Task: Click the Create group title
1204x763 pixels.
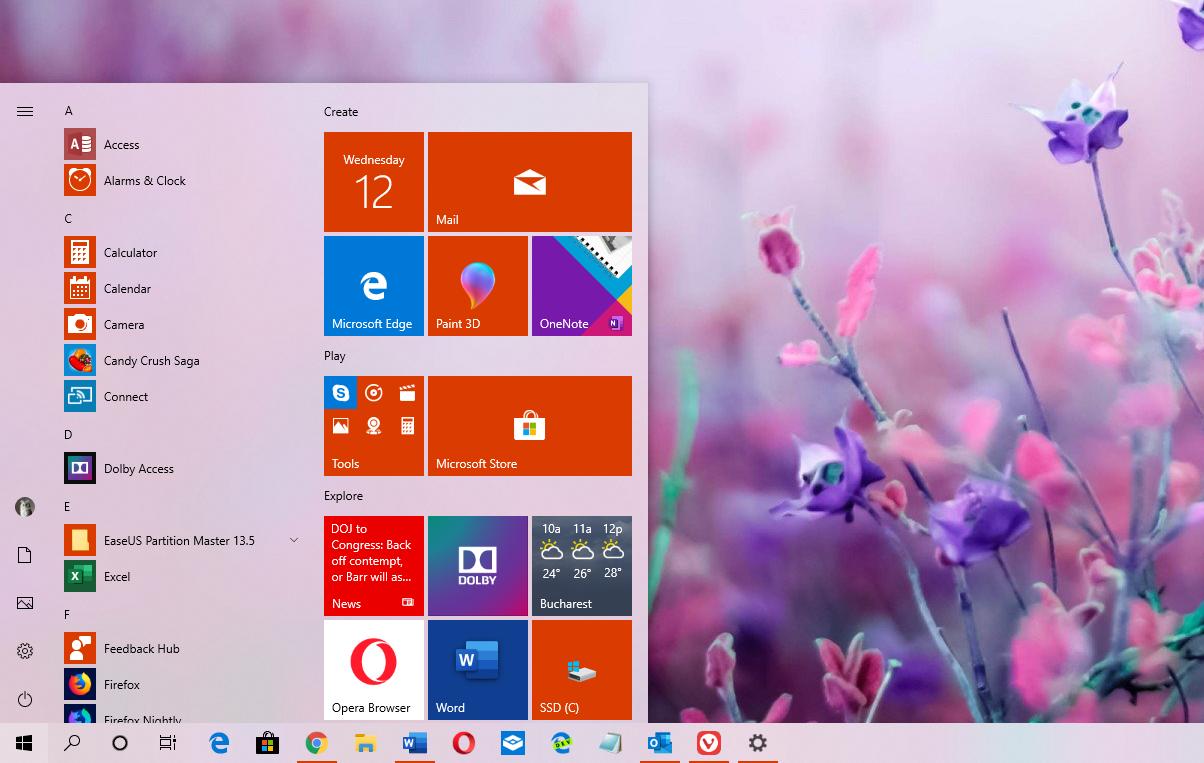Action: (341, 112)
